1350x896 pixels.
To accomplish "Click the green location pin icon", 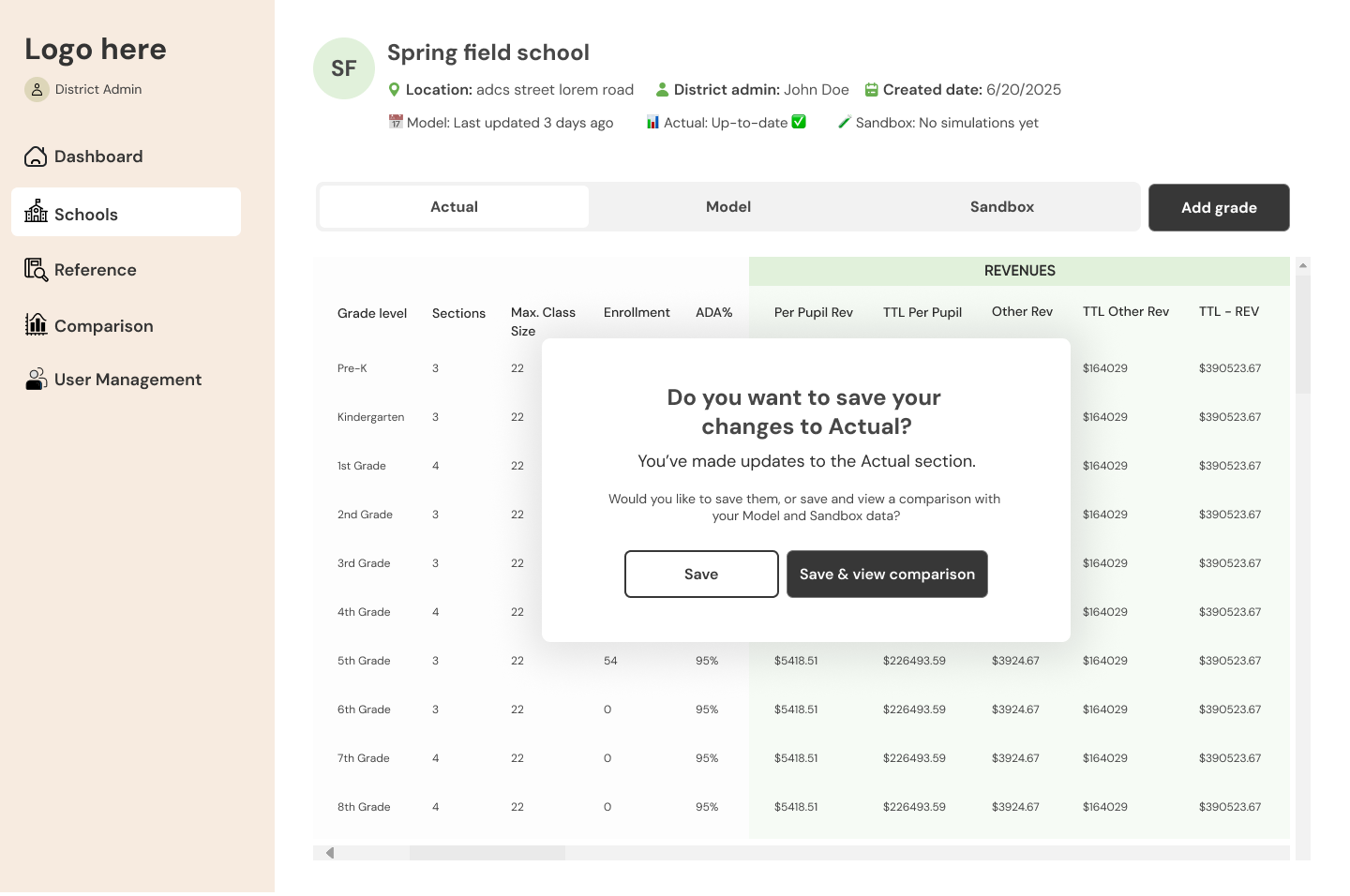I will coord(395,90).
